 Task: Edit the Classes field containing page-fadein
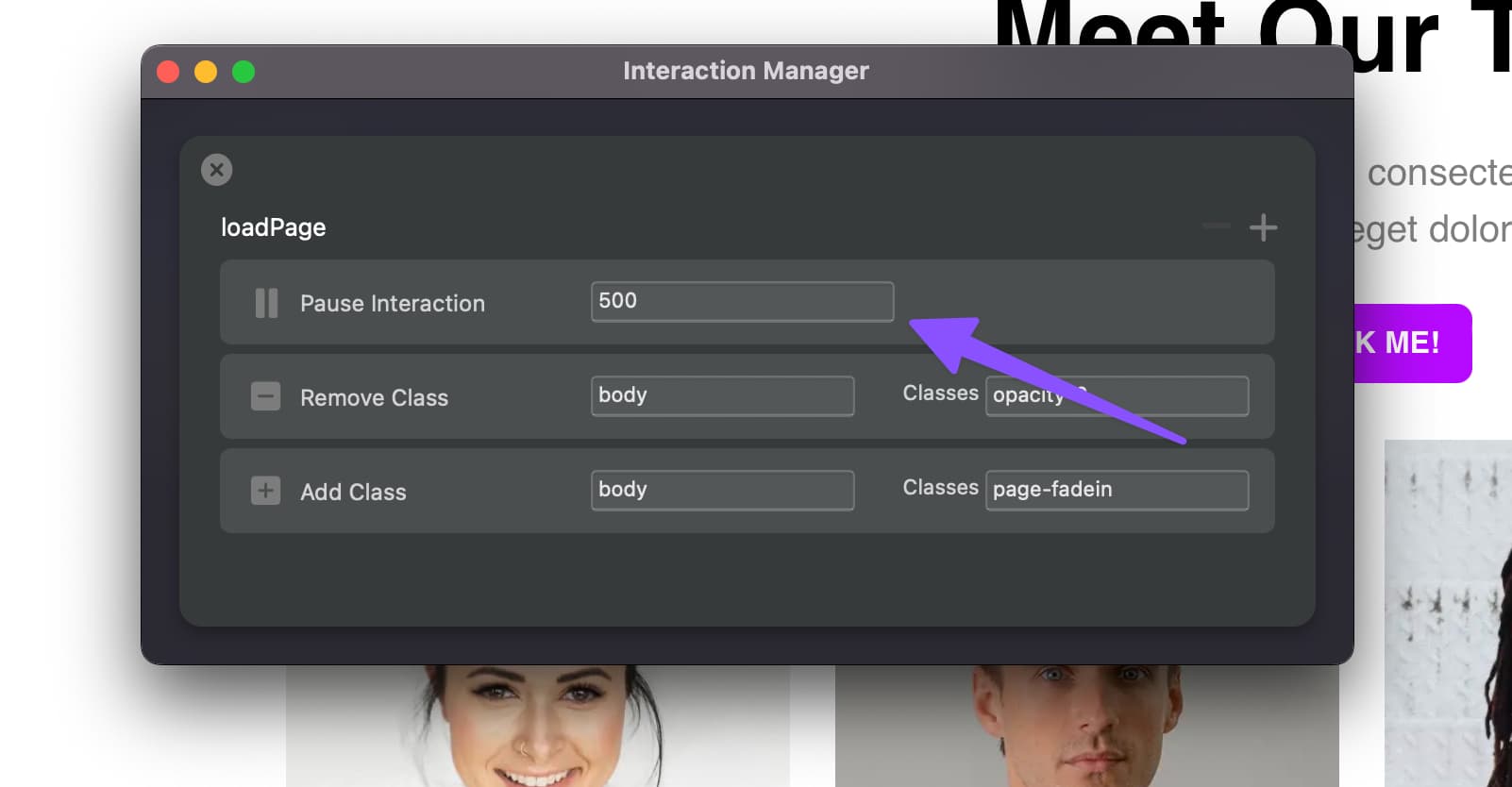[1117, 491]
